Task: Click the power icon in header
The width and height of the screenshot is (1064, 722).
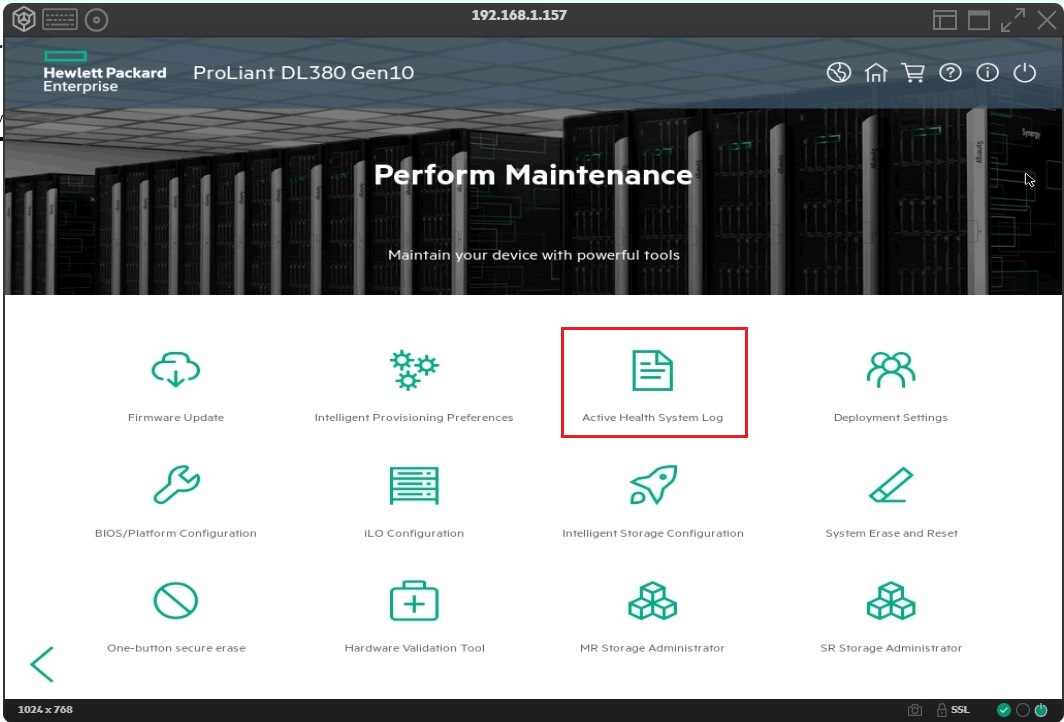Action: point(1025,72)
